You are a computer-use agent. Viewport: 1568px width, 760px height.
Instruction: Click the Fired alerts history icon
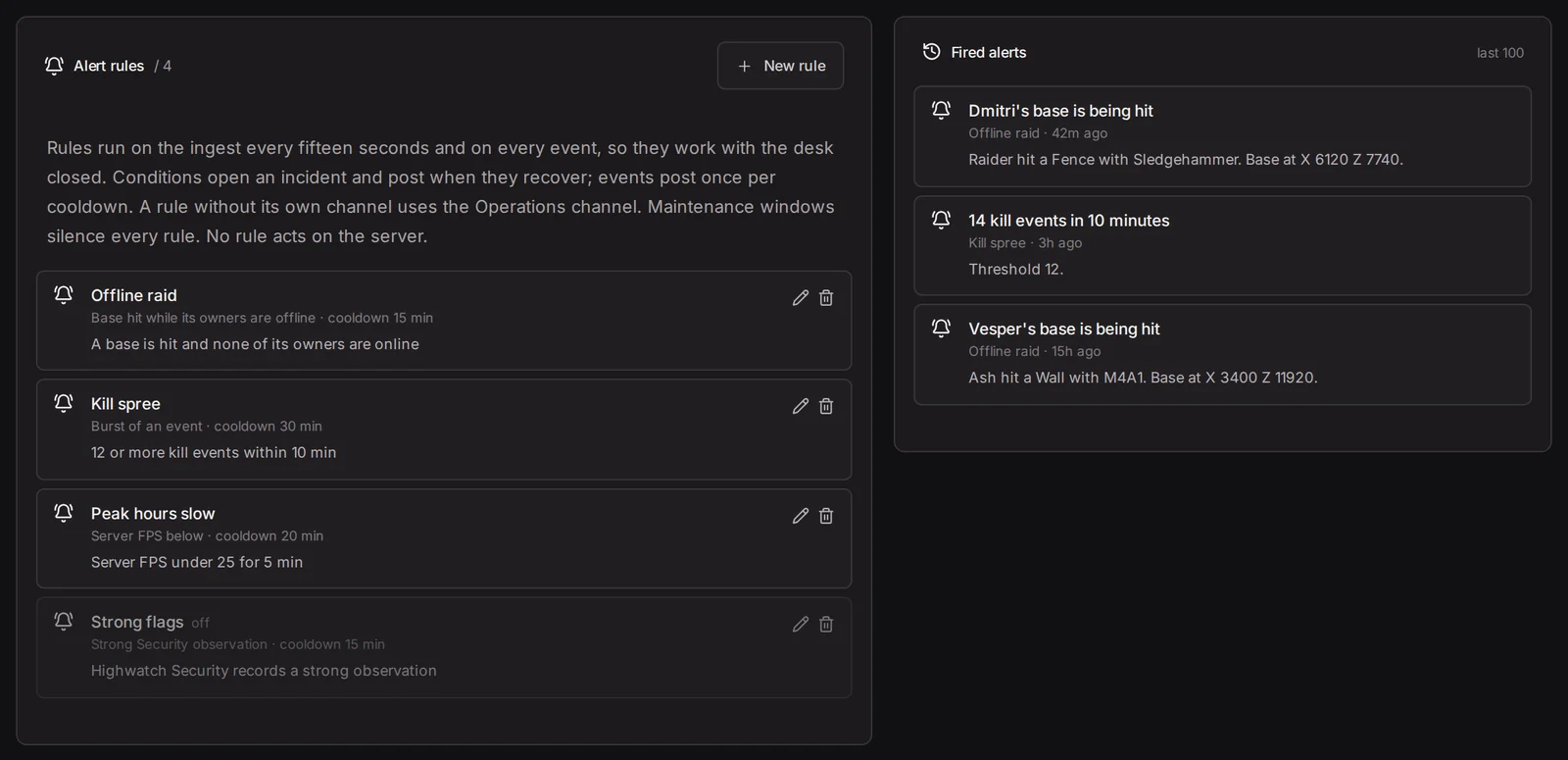pyautogui.click(x=932, y=52)
